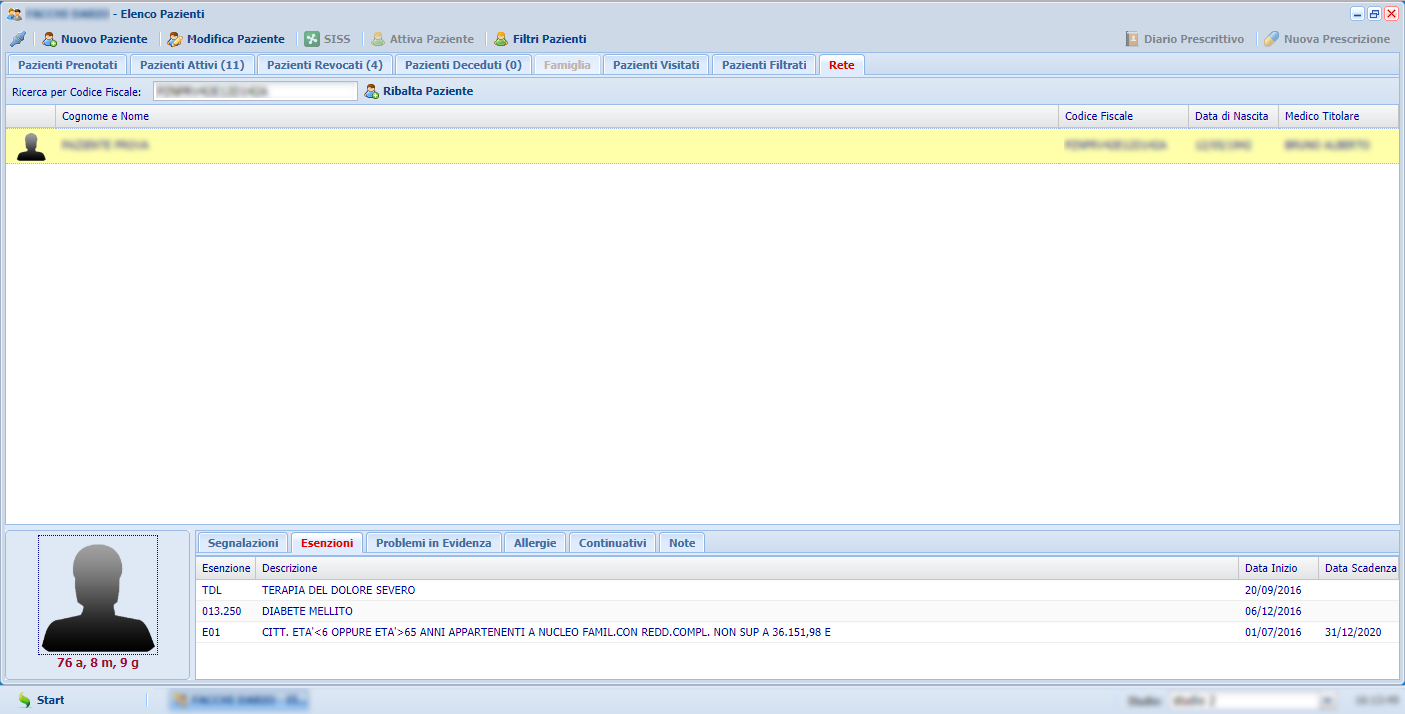
Task: Click the Descrizione column header
Action: click(x=747, y=568)
